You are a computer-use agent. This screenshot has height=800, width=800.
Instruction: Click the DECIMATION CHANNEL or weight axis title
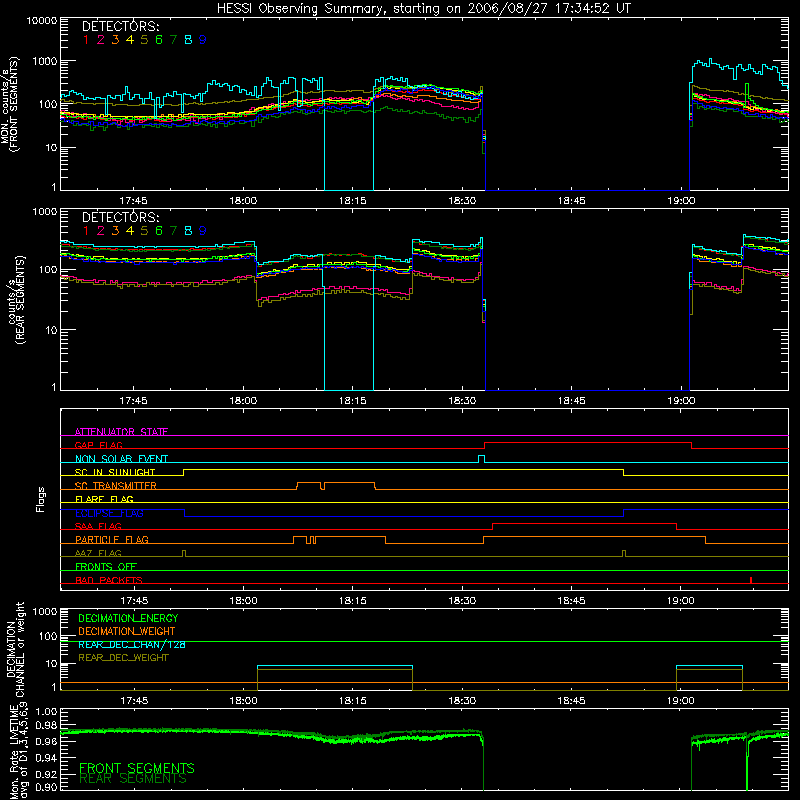click(x=16, y=649)
